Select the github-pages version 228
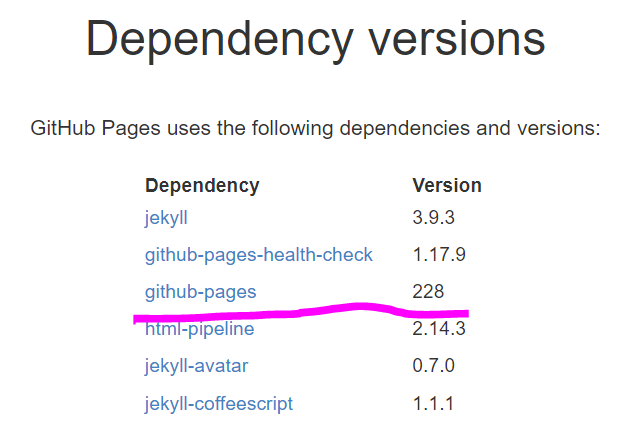 428,292
